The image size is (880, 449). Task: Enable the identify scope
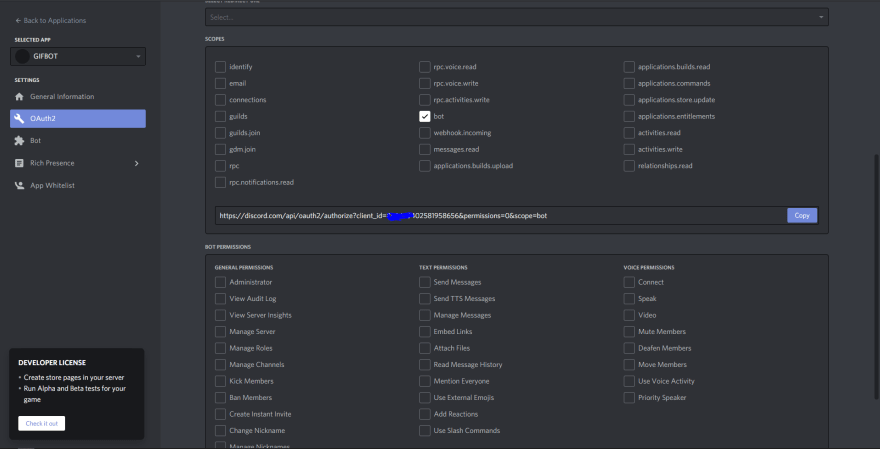pyautogui.click(x=220, y=67)
